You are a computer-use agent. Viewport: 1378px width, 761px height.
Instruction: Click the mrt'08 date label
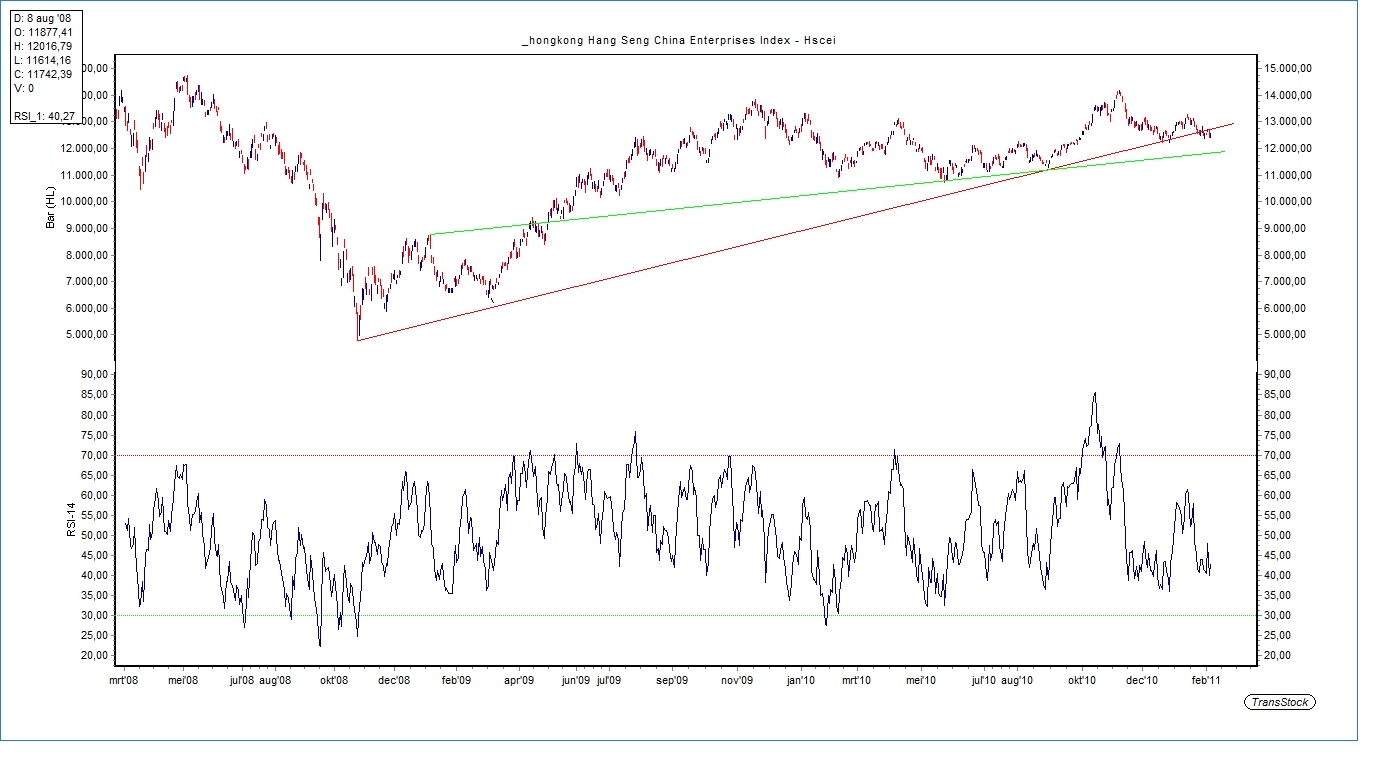[124, 680]
